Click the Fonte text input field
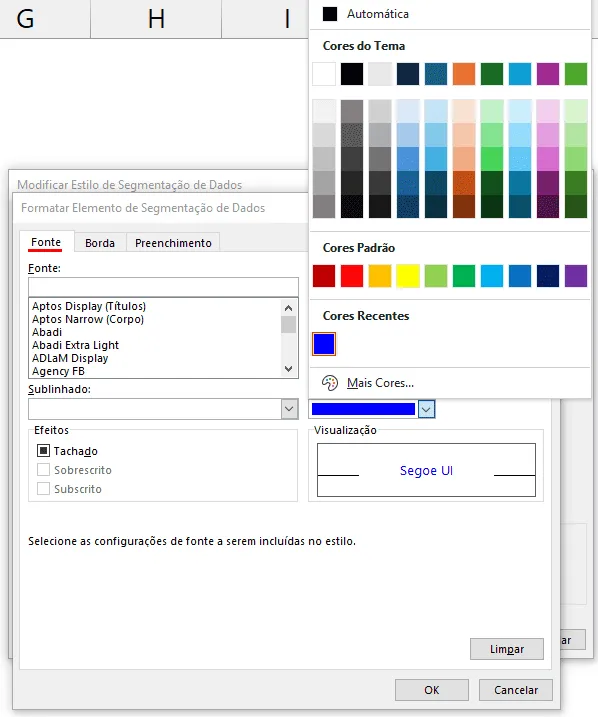Screen dimensions: 598x717 [x=163, y=287]
